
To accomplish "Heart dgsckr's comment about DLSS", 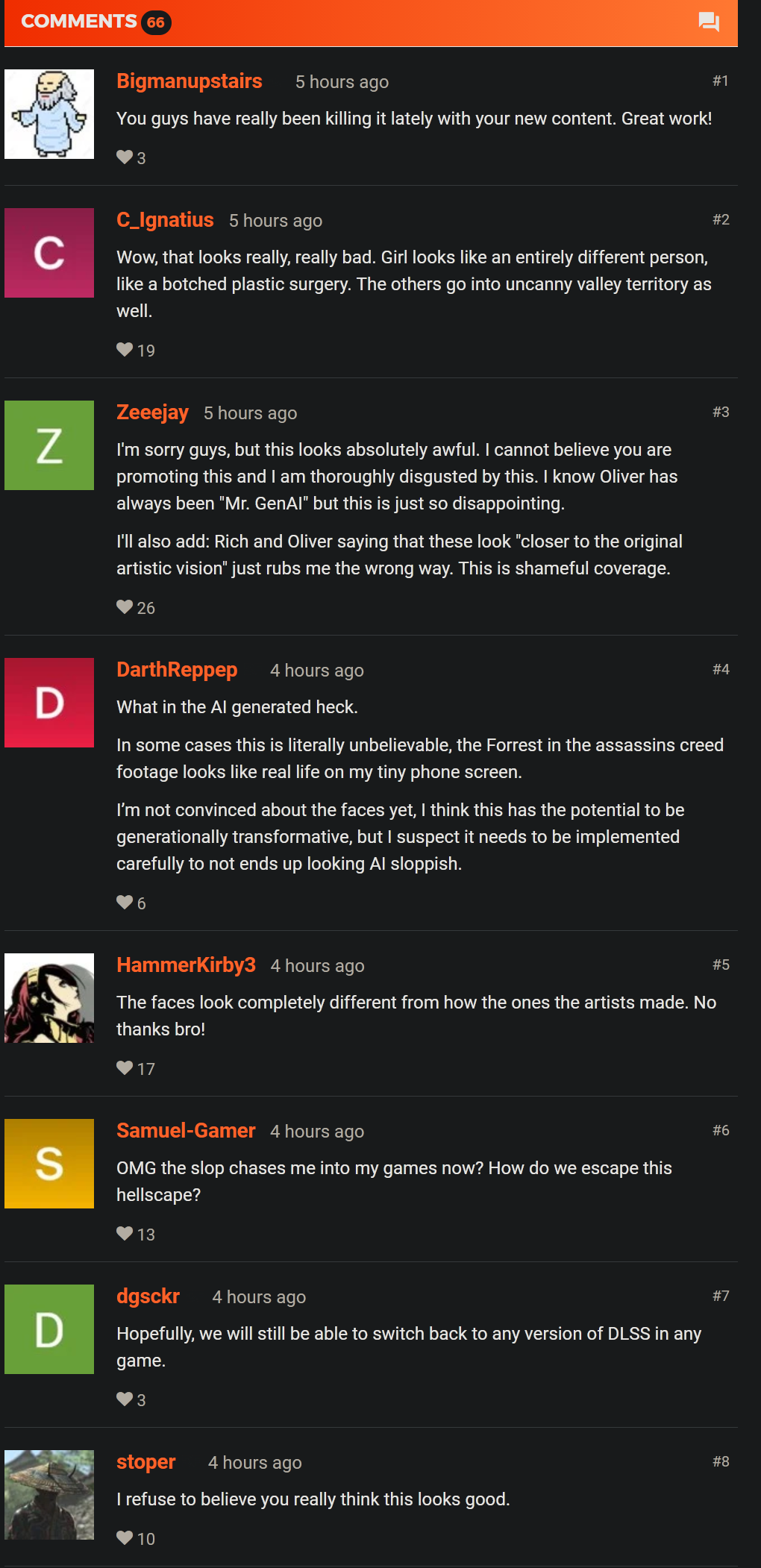I will pos(125,1399).
